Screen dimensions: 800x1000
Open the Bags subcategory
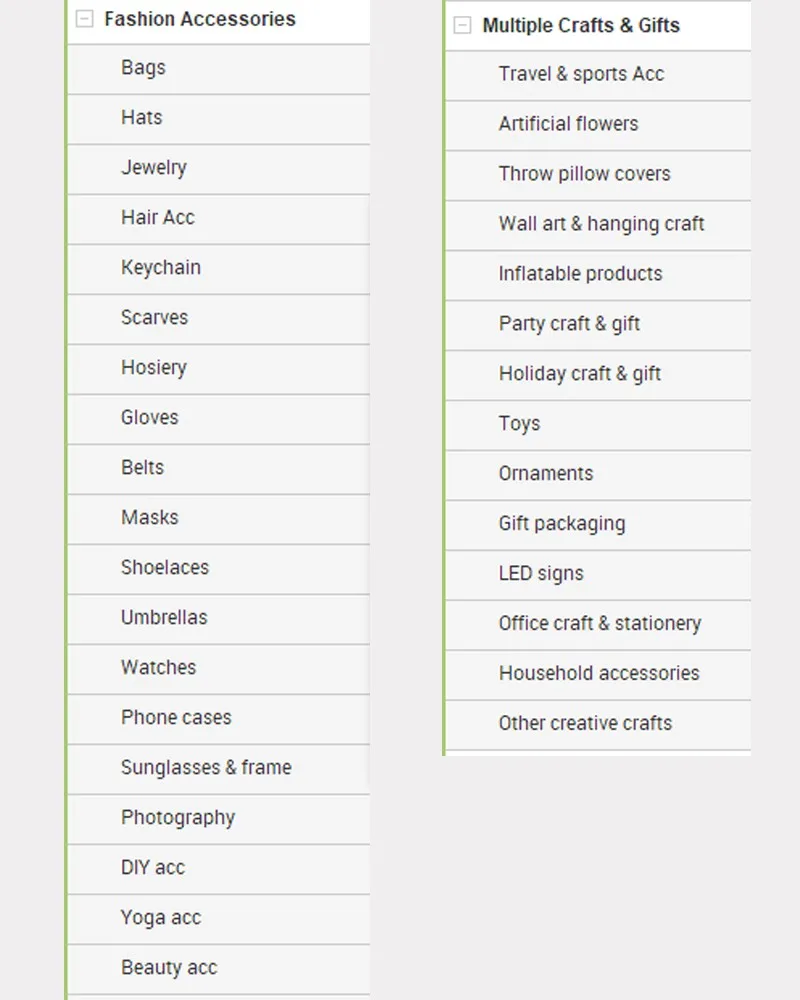pyautogui.click(x=218, y=70)
